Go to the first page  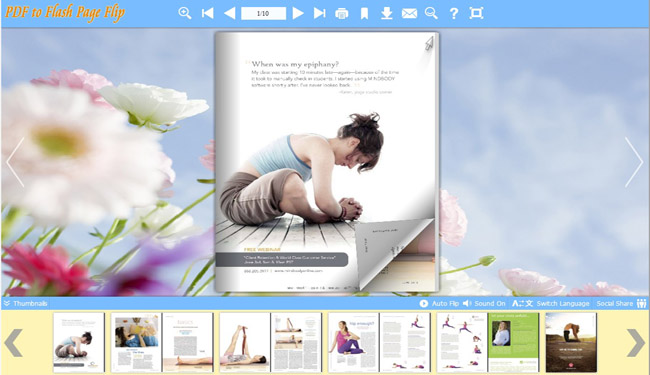tap(207, 13)
